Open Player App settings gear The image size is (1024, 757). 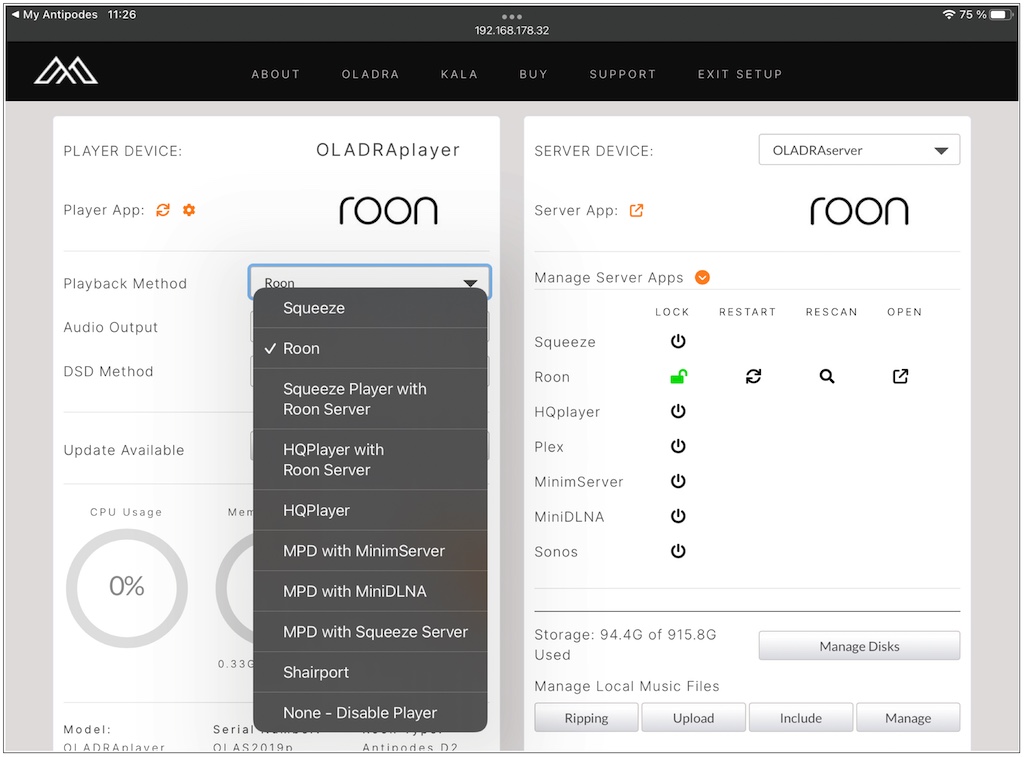[189, 210]
